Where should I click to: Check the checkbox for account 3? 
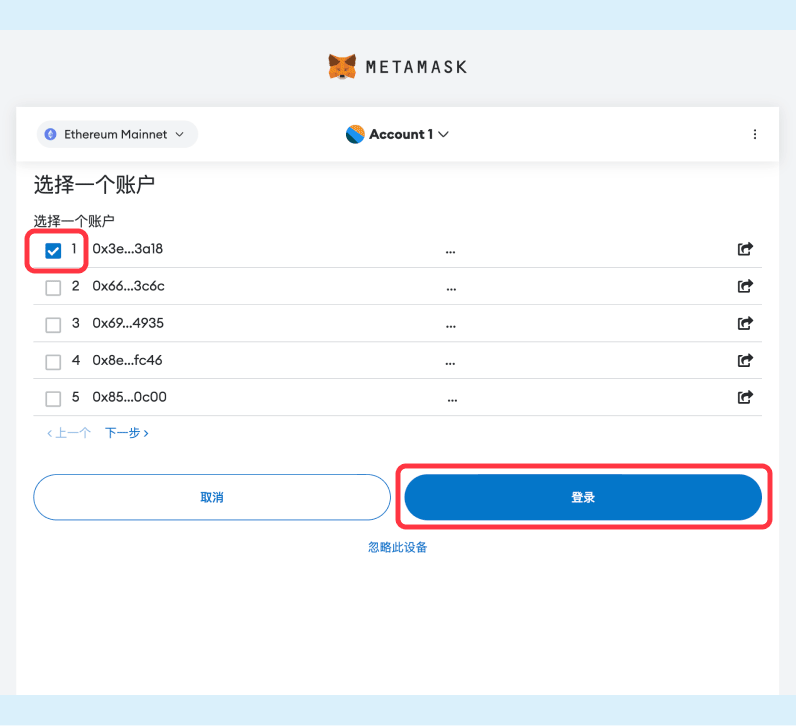54,325
